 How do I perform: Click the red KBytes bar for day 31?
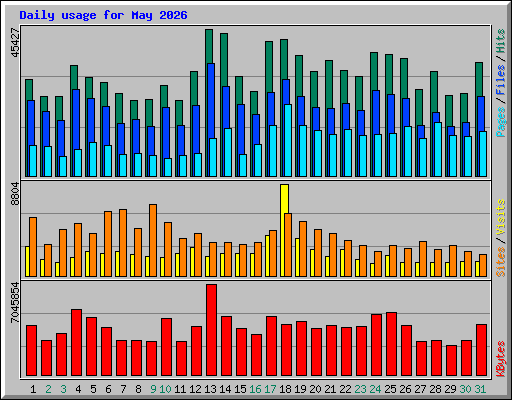[481, 350]
